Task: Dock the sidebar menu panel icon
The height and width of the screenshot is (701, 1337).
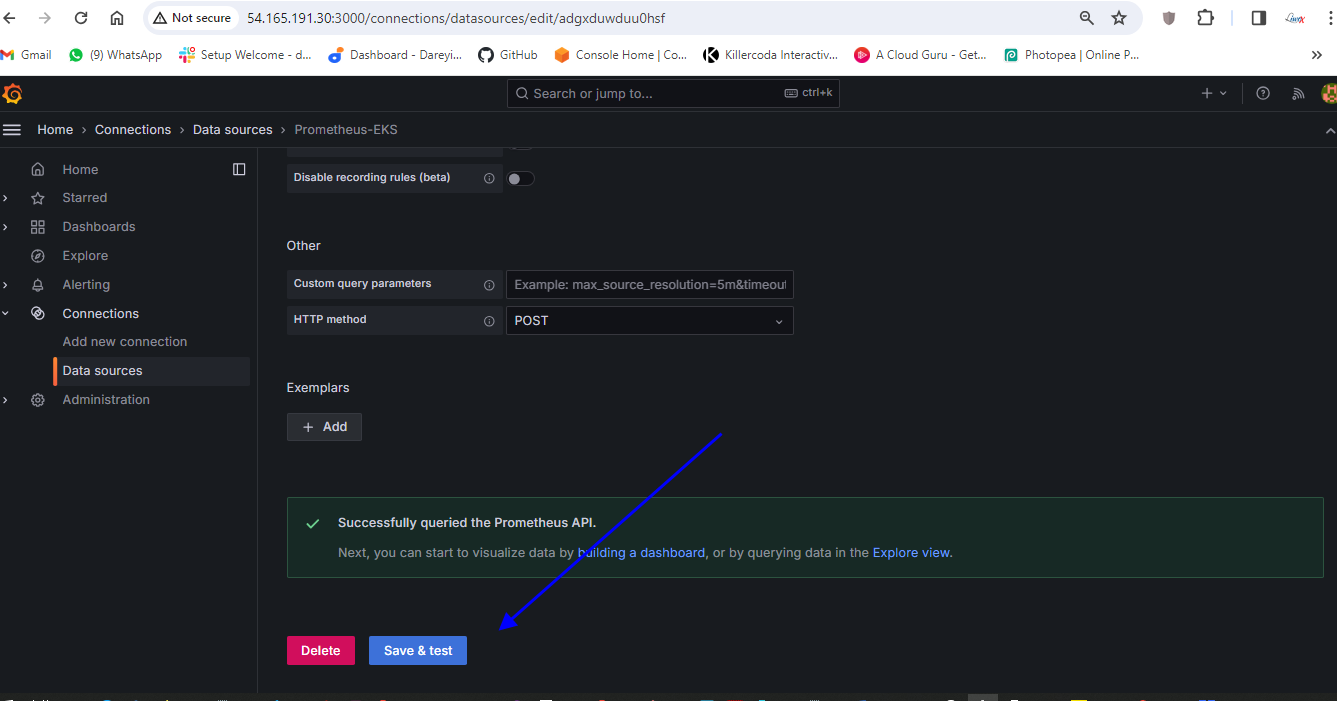Action: (x=239, y=169)
